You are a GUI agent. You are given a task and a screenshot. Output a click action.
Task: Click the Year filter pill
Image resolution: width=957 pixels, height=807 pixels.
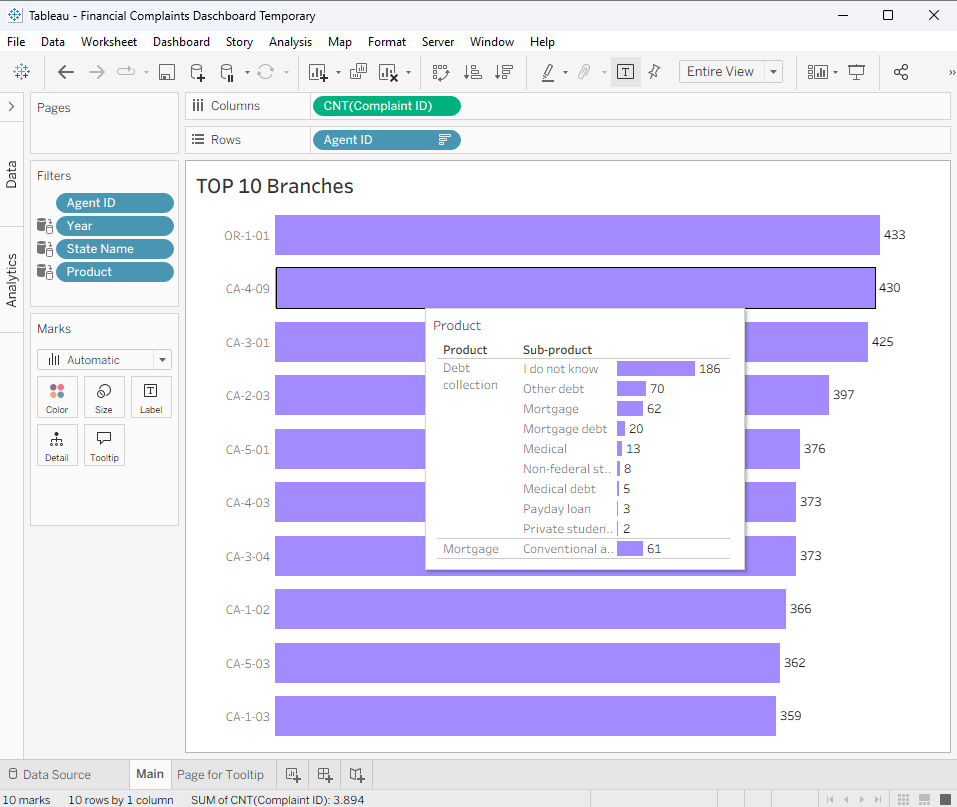tap(115, 226)
